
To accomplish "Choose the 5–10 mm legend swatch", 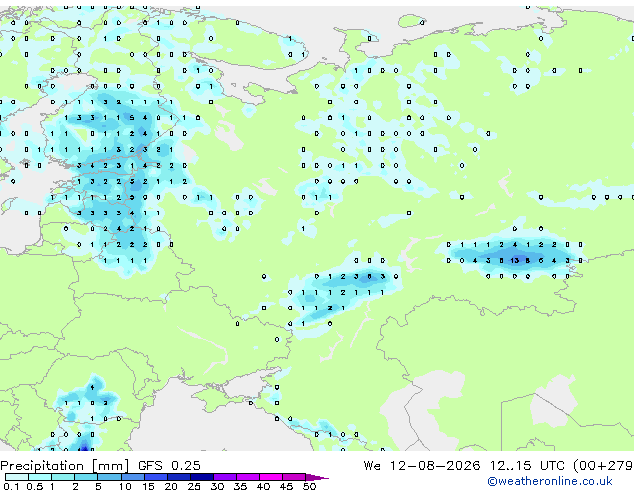I will point(109,477).
